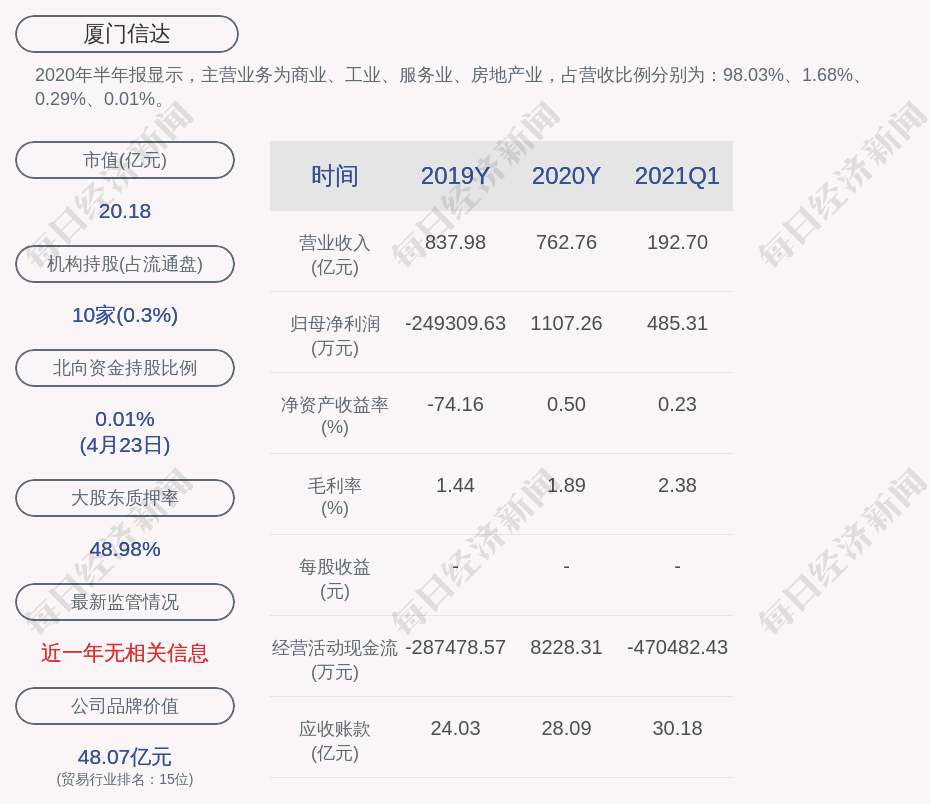Screen dimensions: 930x804
Task: Click revenue value 762.76
Action: [x=566, y=243]
